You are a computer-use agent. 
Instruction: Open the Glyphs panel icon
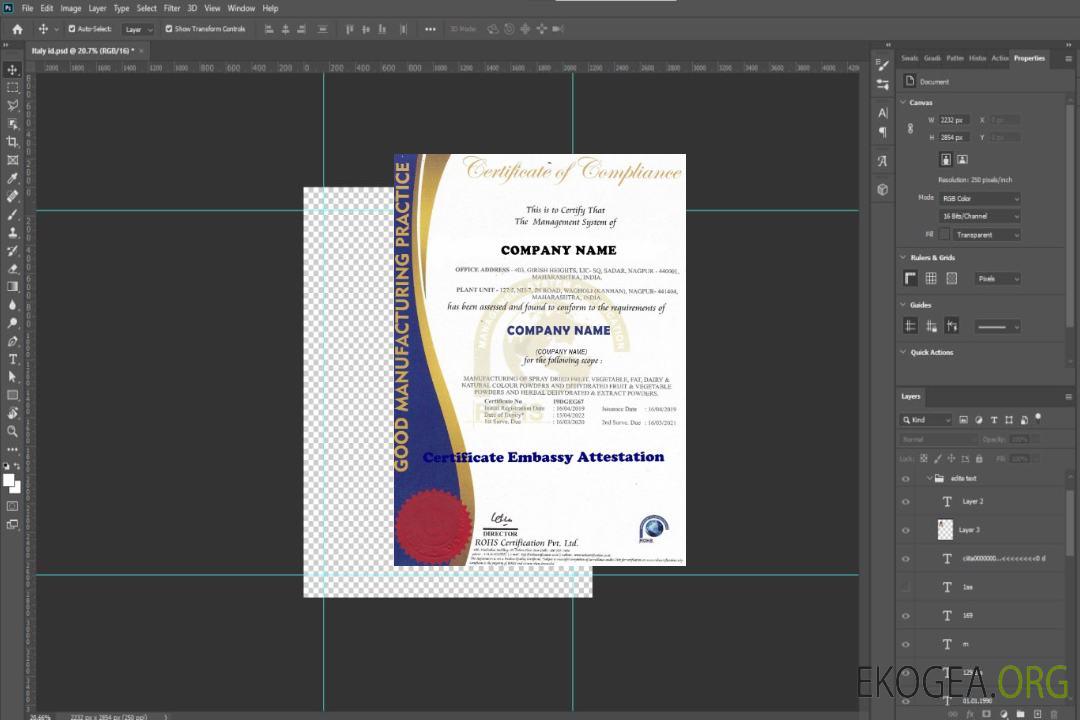click(x=883, y=161)
